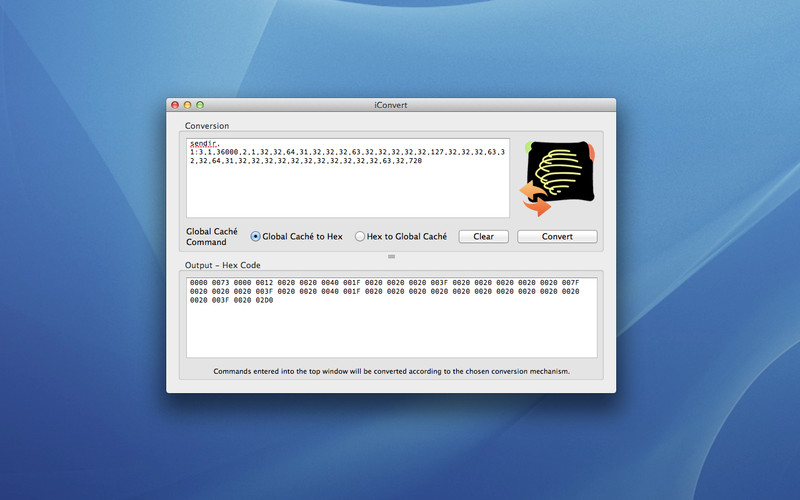Zoom iConvert window with green button
This screenshot has width=800, height=500.
coord(200,105)
